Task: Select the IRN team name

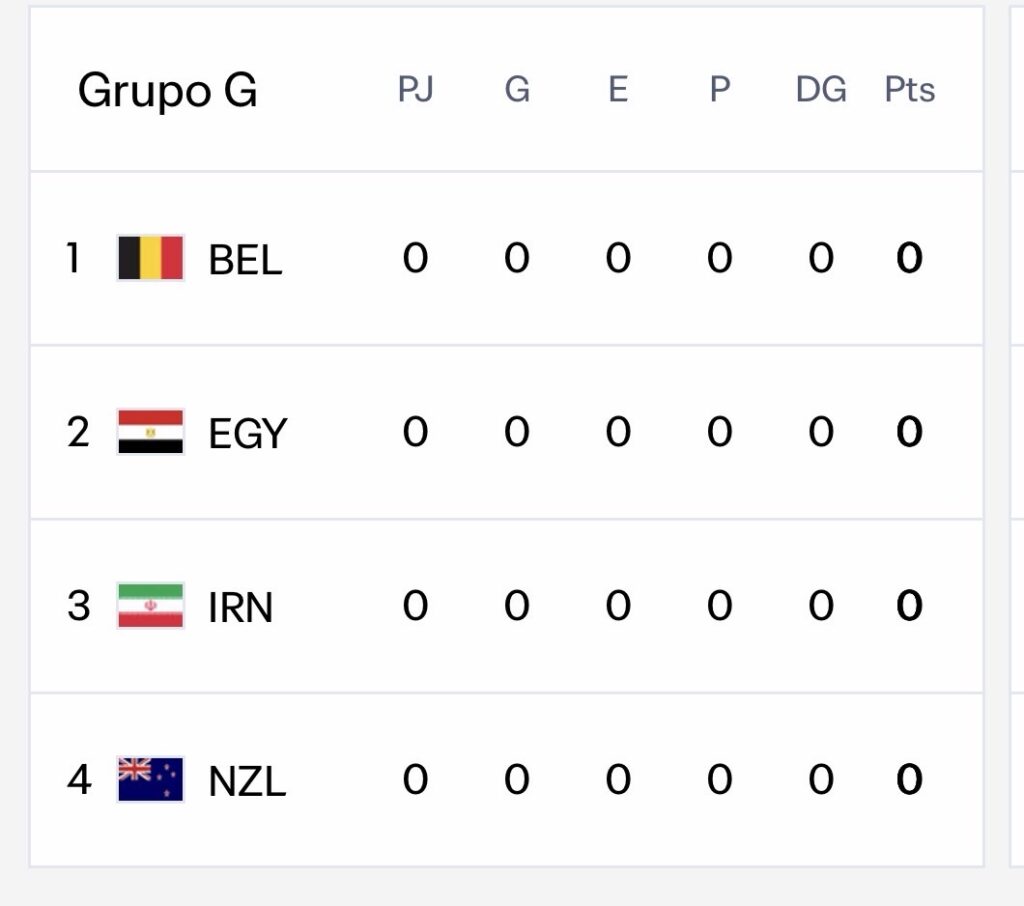Action: 240,607
